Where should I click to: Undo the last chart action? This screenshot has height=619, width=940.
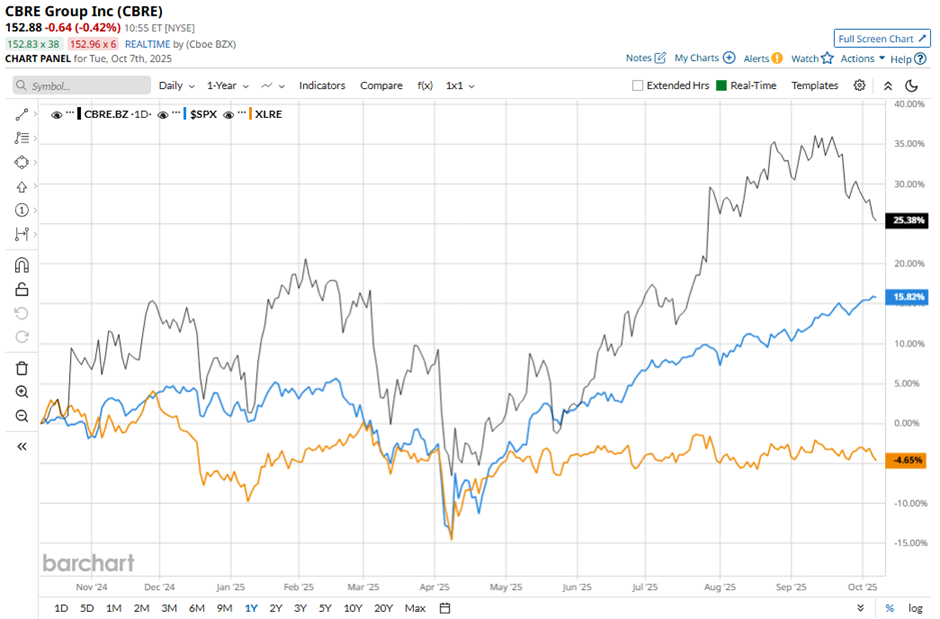[22, 313]
